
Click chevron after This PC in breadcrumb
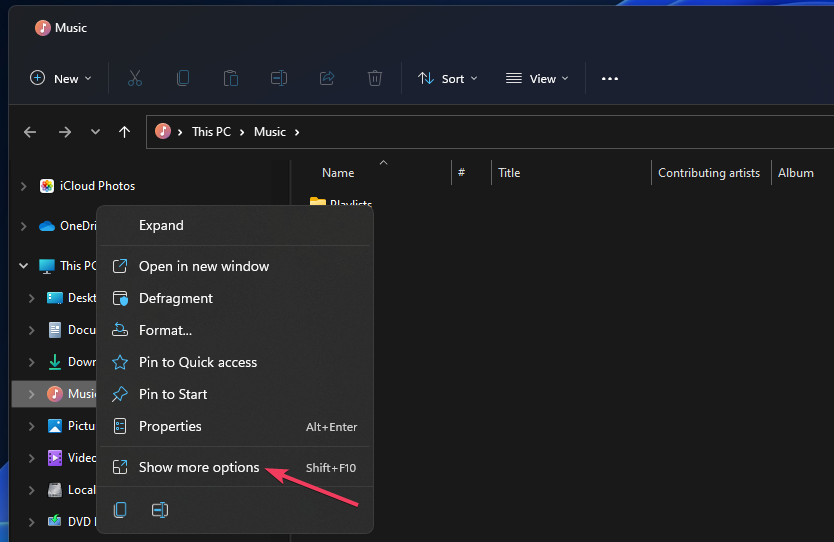[242, 132]
